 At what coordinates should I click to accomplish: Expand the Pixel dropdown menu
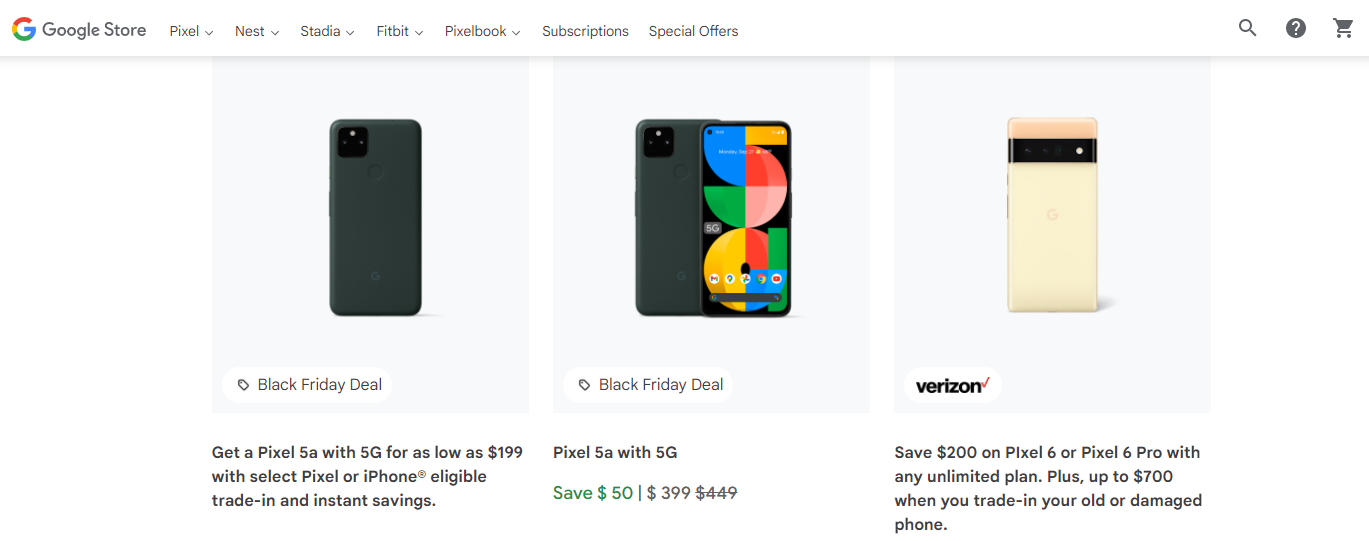(x=192, y=31)
